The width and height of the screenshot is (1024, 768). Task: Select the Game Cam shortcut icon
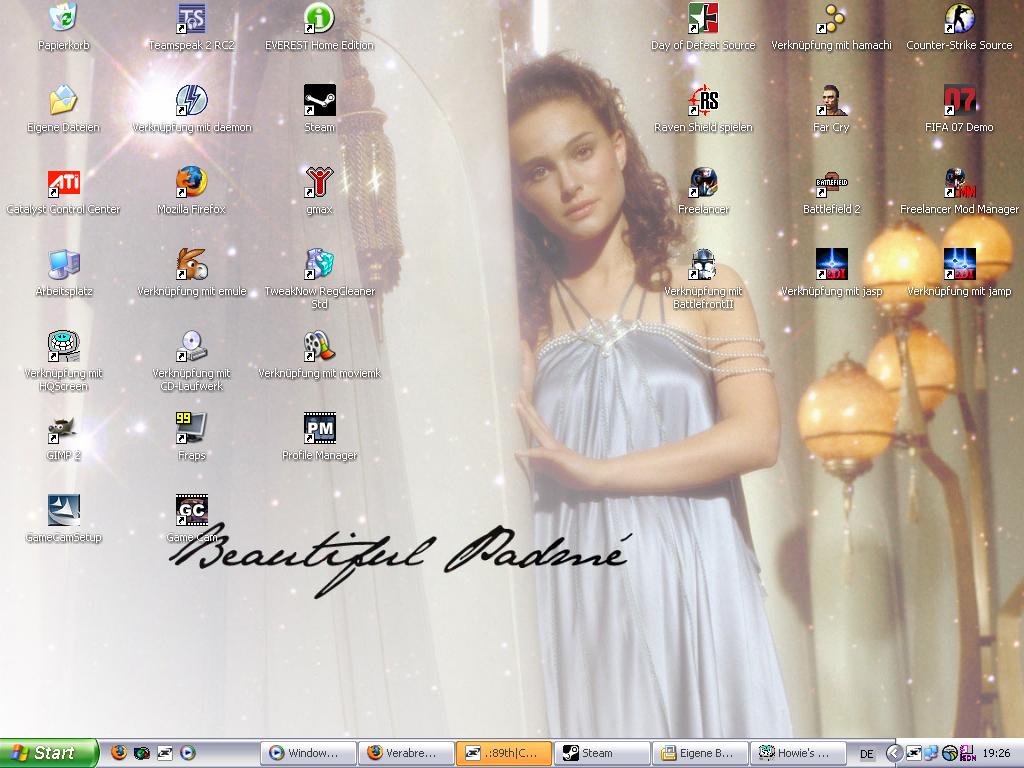coord(191,510)
